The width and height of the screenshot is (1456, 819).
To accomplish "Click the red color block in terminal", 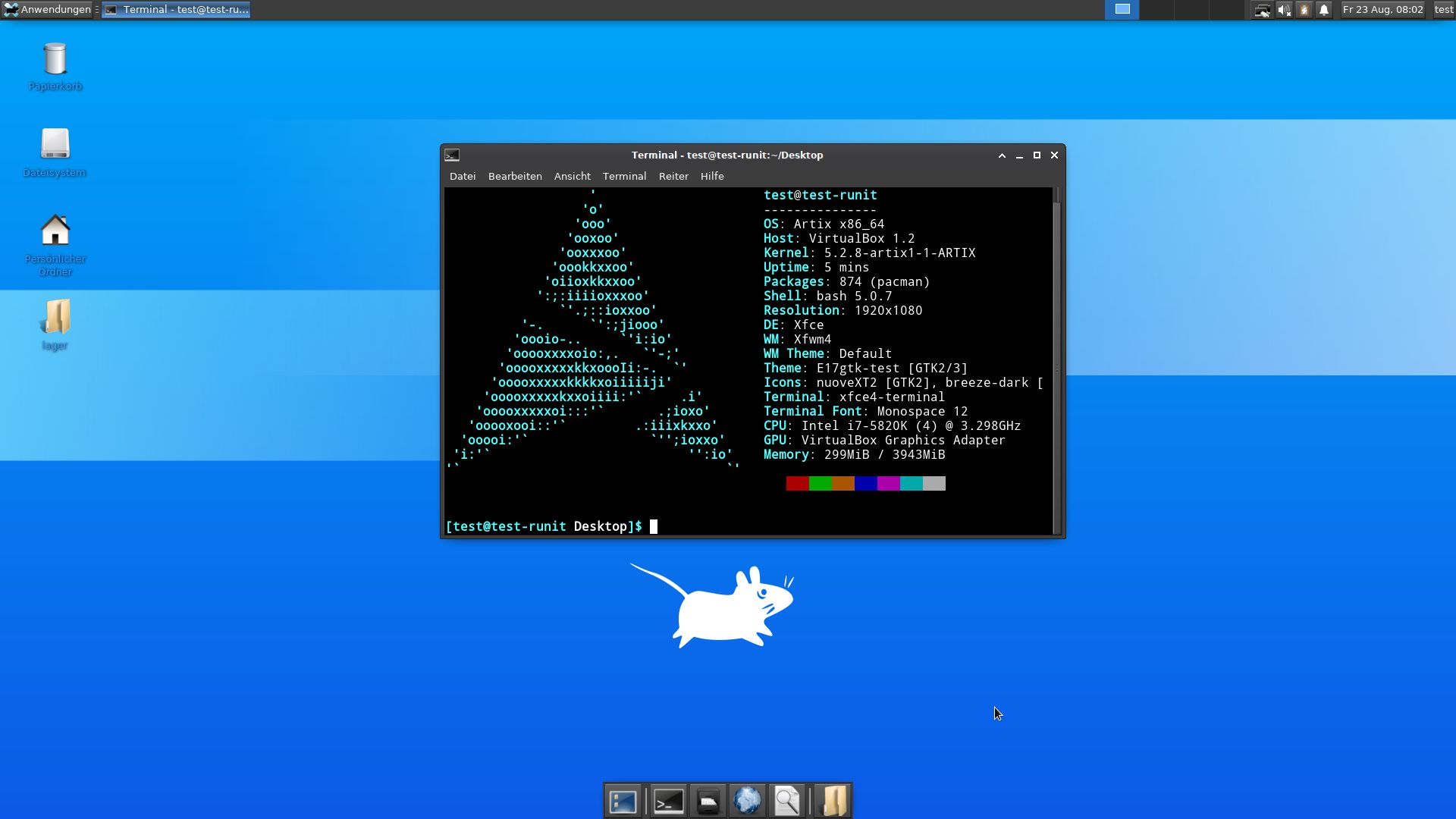I will click(798, 483).
